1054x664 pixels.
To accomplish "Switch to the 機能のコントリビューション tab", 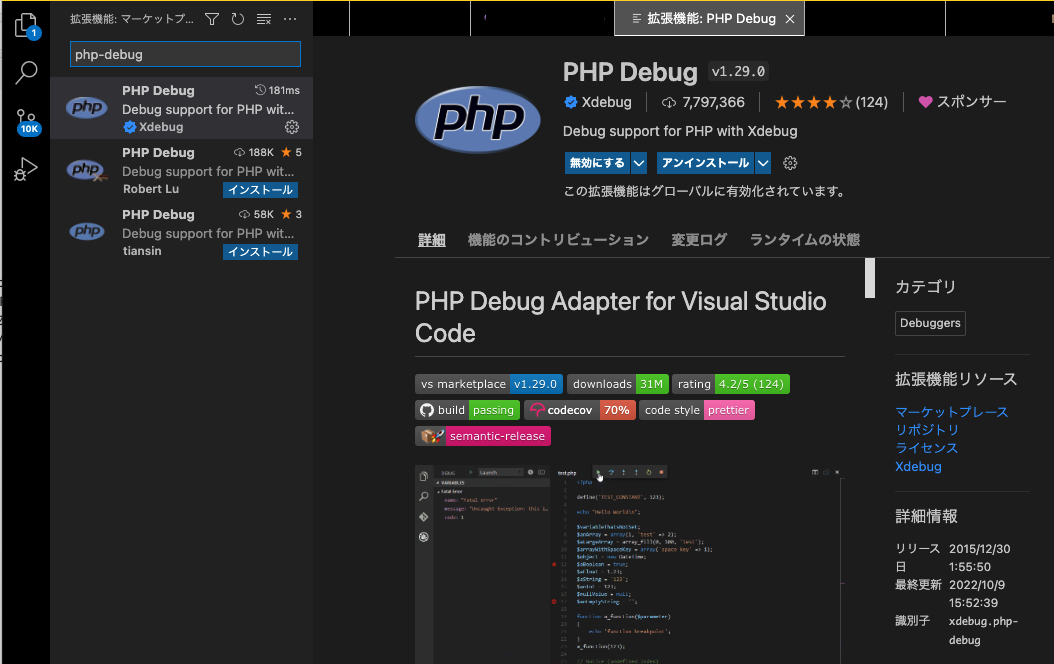I will (555, 239).
